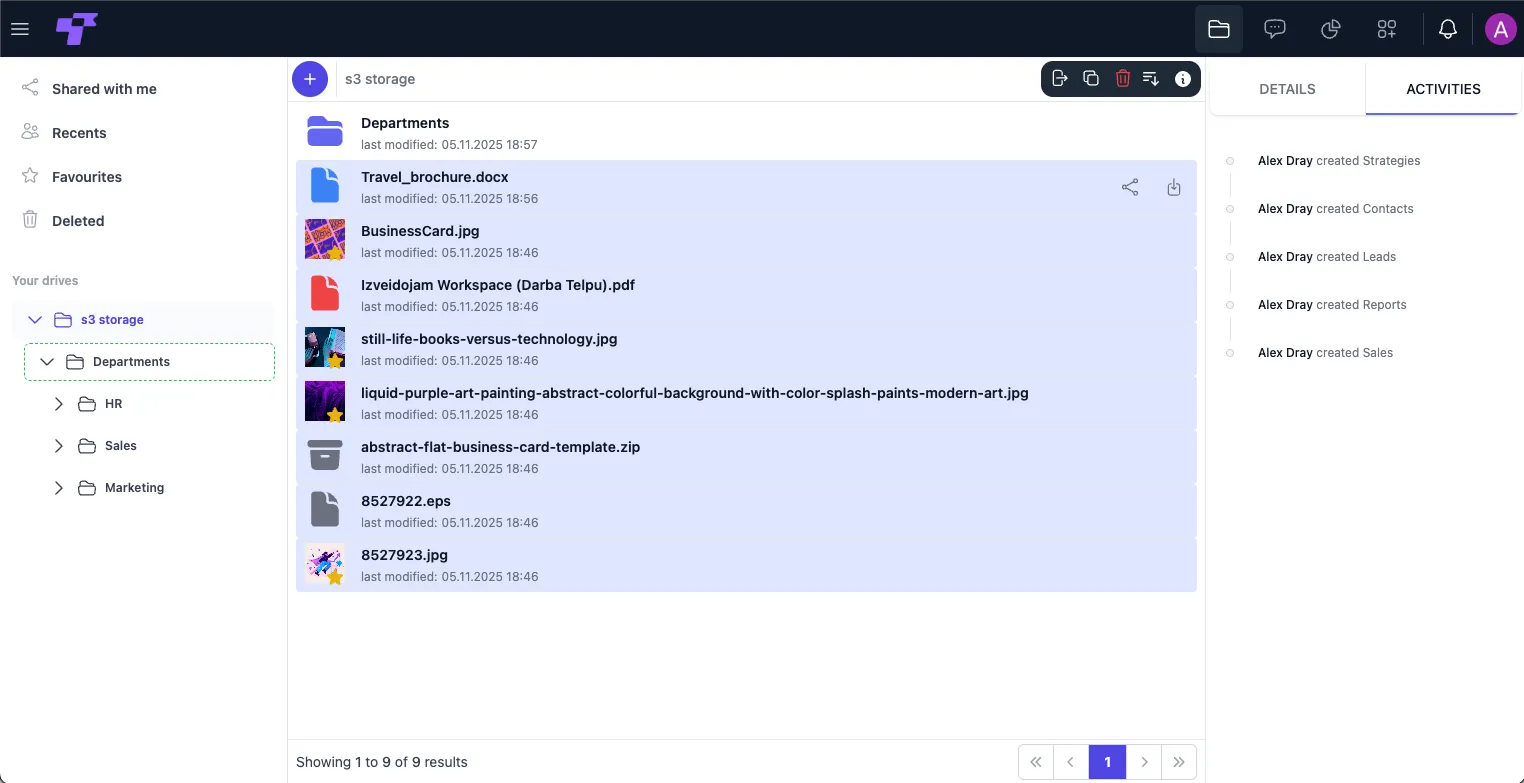
Task: Click the app logo in header
Action: tap(76, 29)
